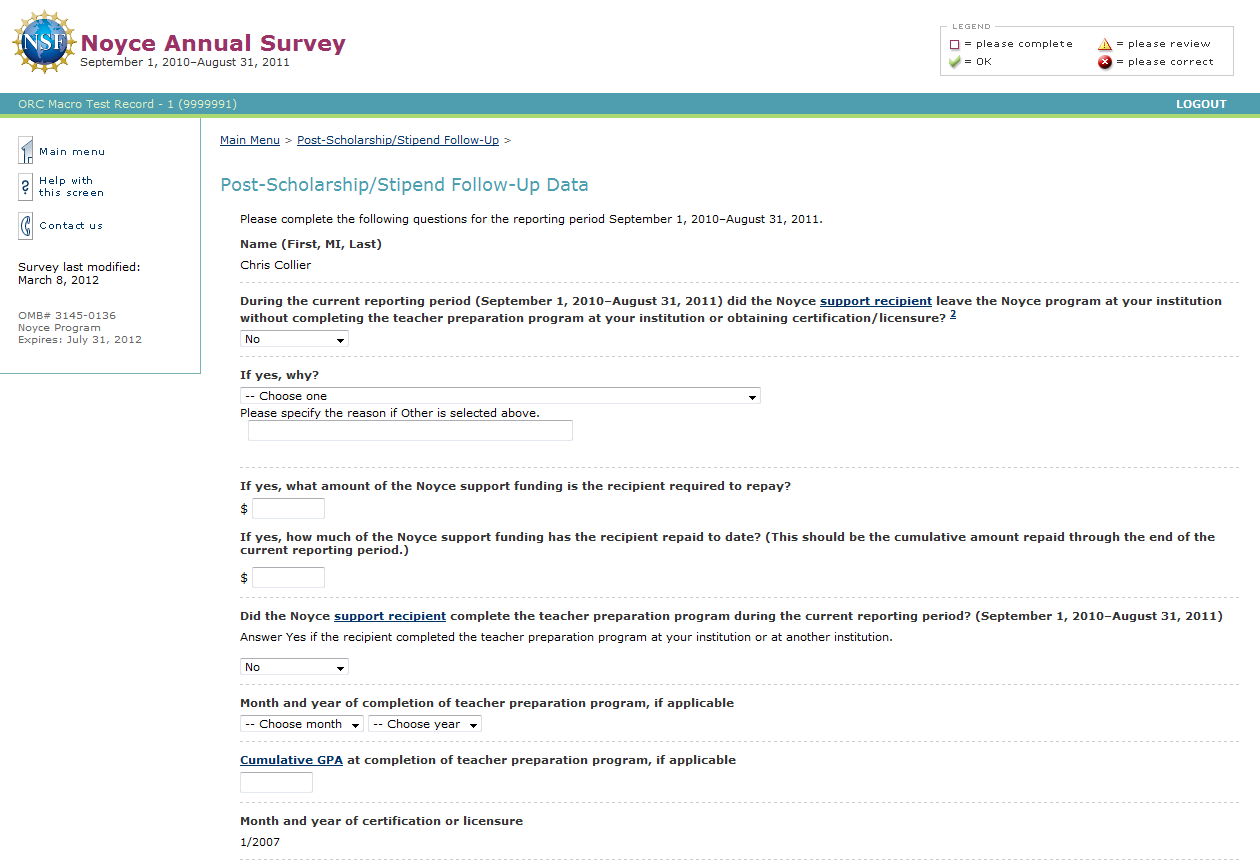1260x860 pixels.
Task: Open the Cumulative GPA definition link
Action: coord(291,760)
